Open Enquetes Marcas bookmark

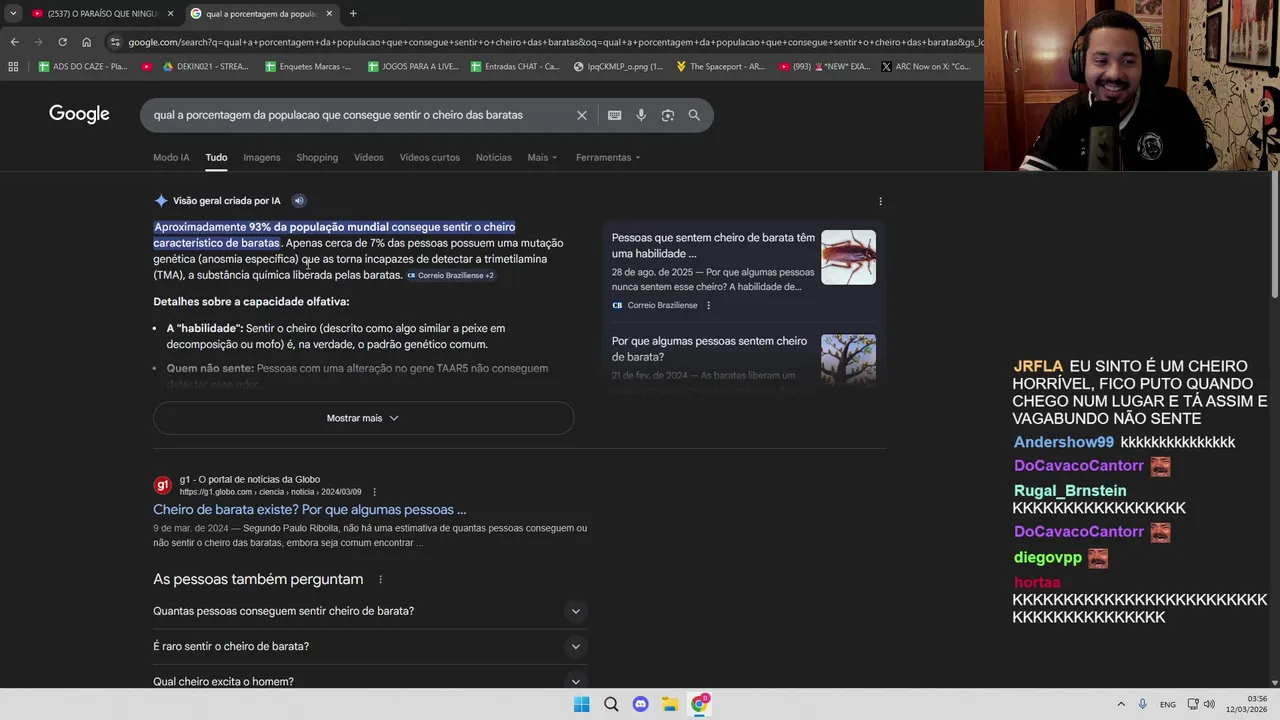(x=308, y=67)
